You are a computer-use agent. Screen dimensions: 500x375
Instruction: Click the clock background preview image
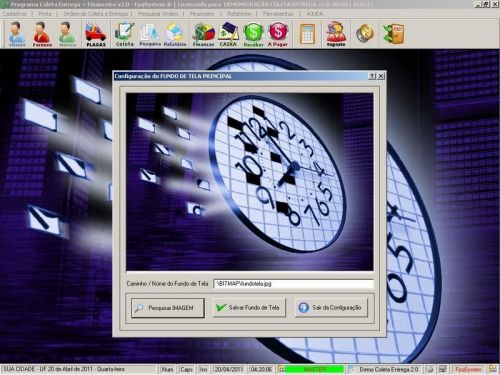250,182
